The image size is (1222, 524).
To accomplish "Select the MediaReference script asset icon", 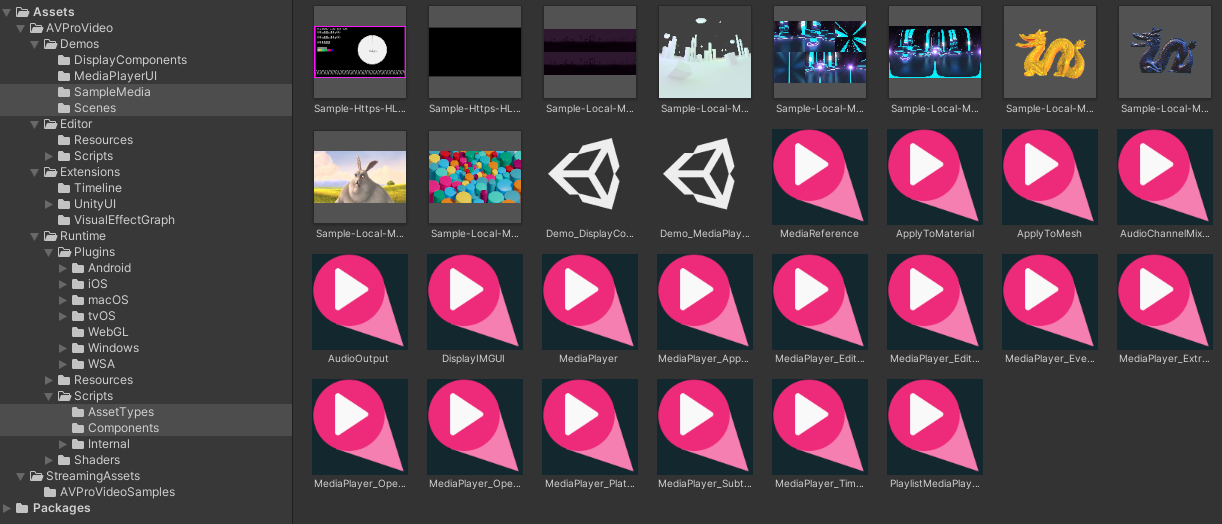I will (819, 176).
